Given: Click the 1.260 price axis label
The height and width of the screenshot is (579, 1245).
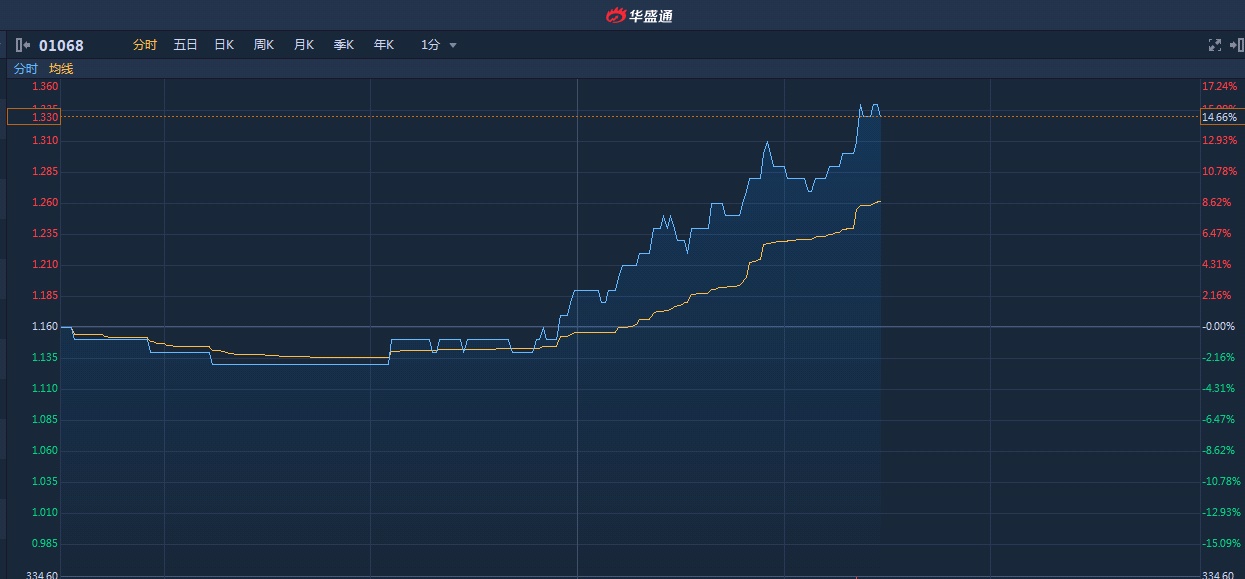Looking at the screenshot, I should click(x=45, y=203).
